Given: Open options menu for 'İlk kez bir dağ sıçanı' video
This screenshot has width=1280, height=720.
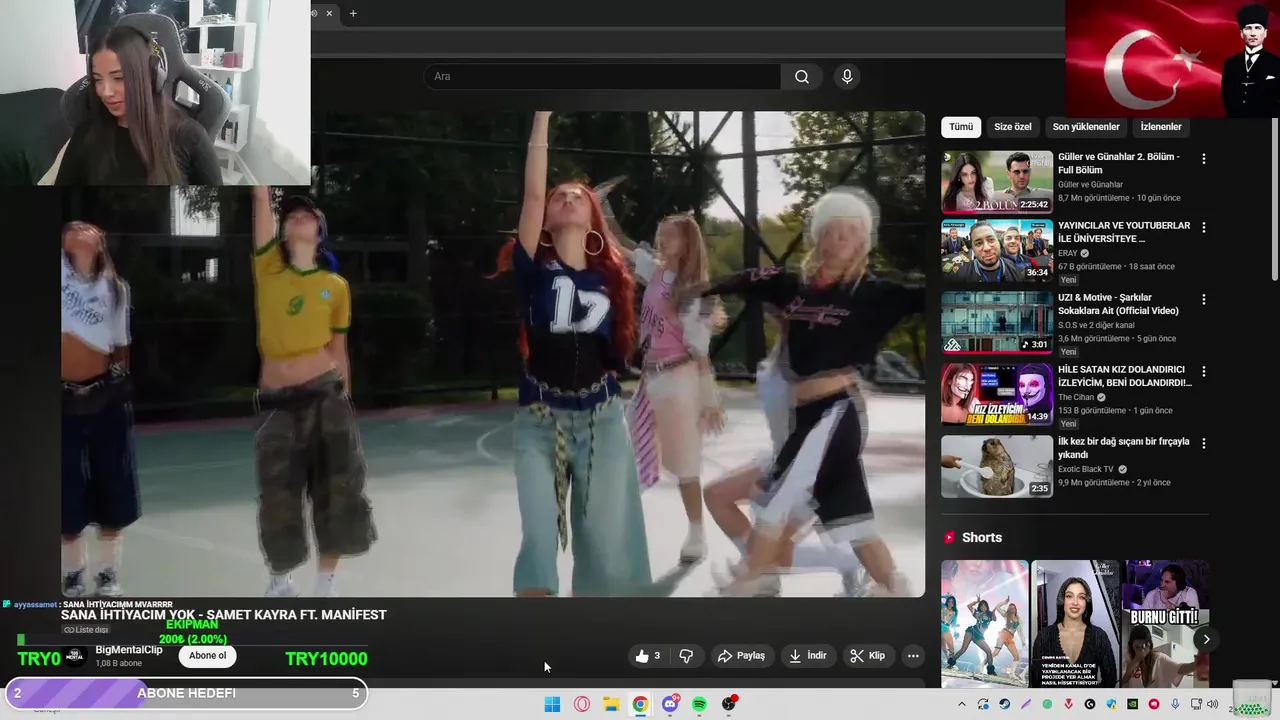Looking at the screenshot, I should pos(1203,443).
